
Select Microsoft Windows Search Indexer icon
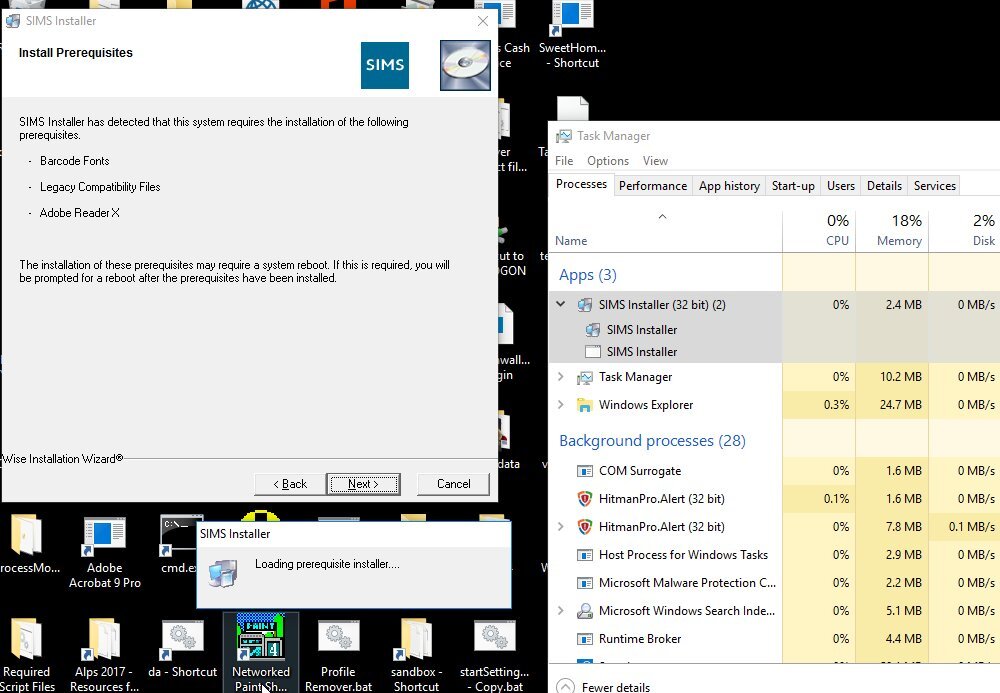(x=585, y=611)
